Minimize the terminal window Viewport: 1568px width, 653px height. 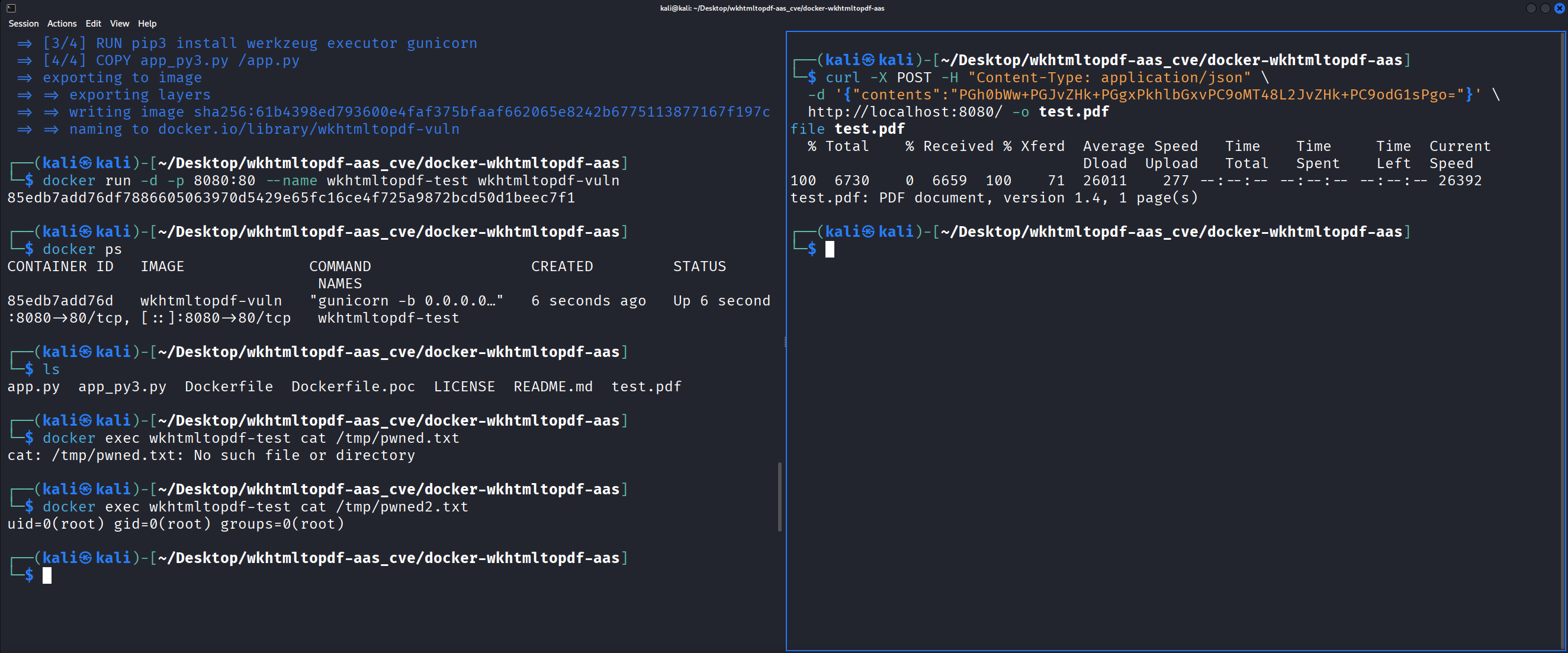click(1531, 8)
